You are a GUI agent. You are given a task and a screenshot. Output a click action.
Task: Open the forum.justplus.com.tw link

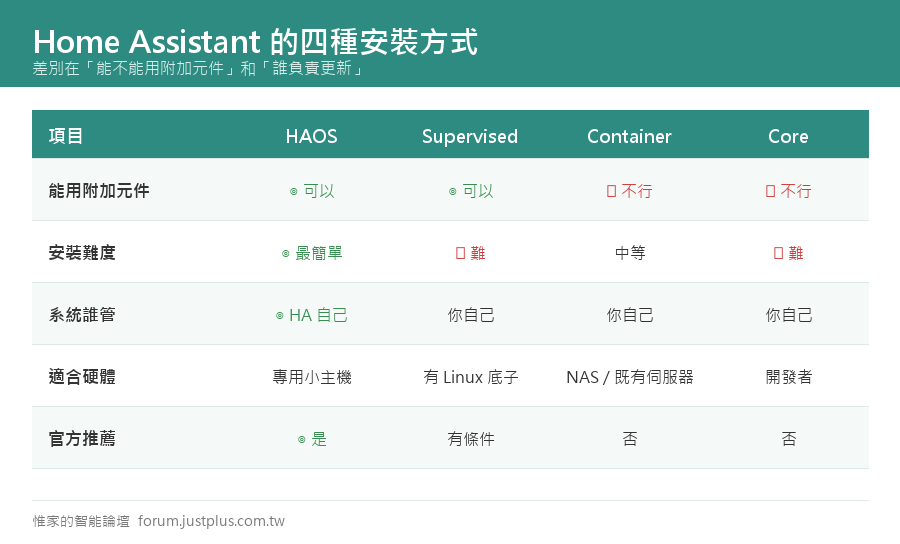pyautogui.click(x=211, y=521)
